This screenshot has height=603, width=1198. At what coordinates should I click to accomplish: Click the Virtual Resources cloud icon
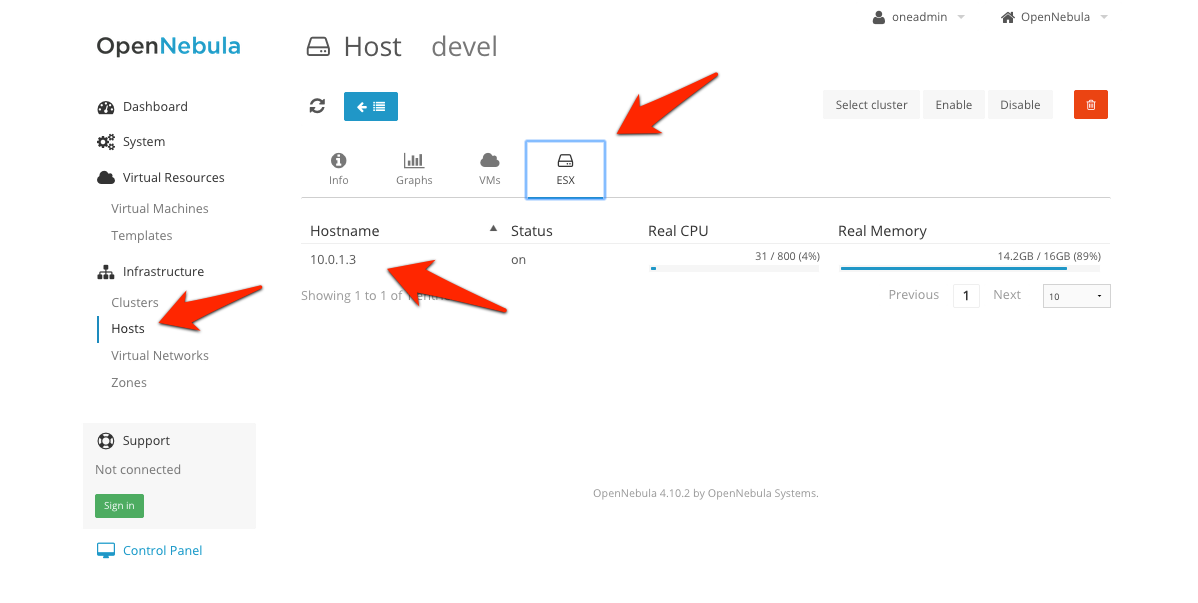click(105, 177)
